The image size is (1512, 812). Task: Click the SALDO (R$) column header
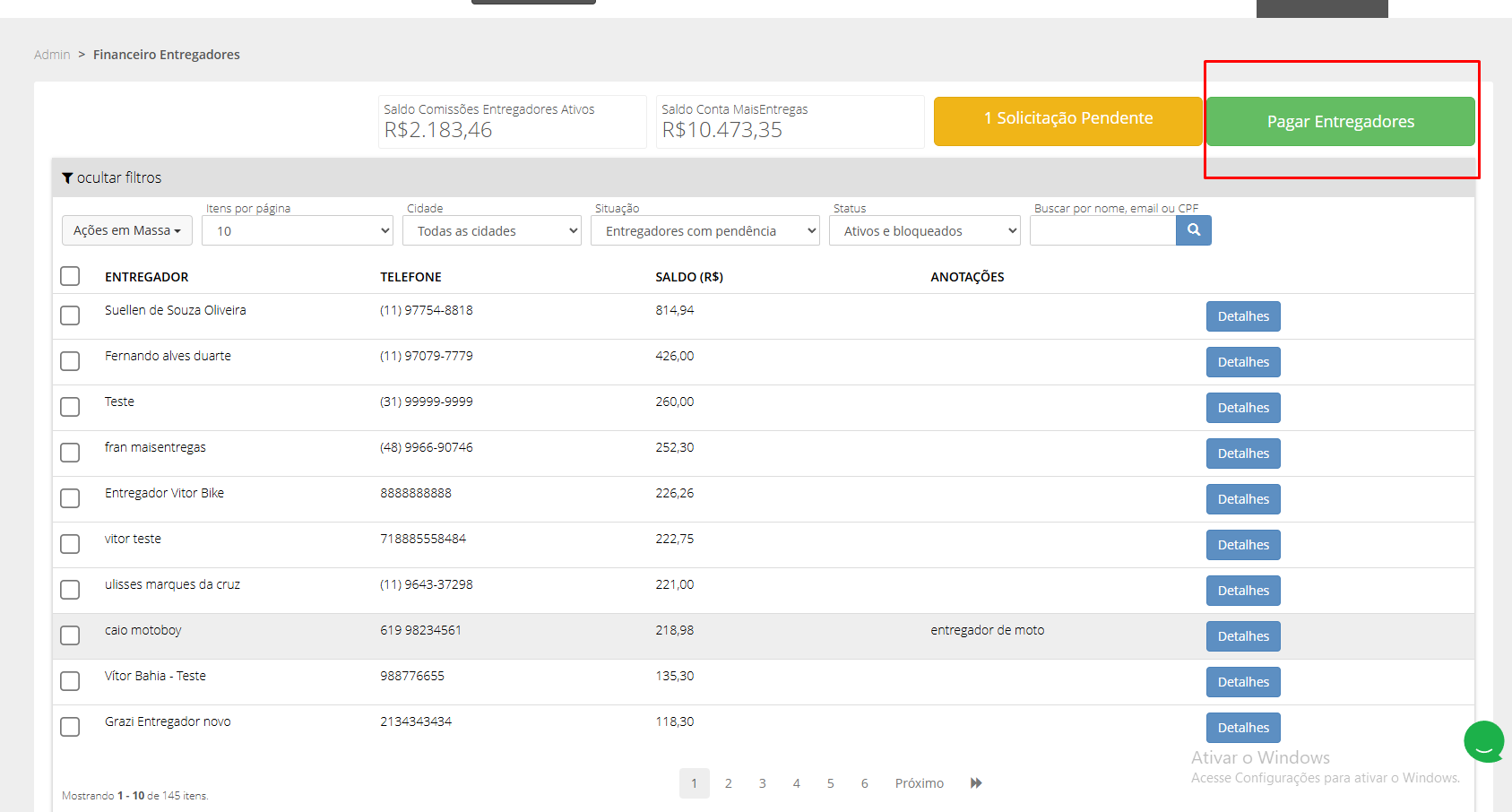point(689,277)
